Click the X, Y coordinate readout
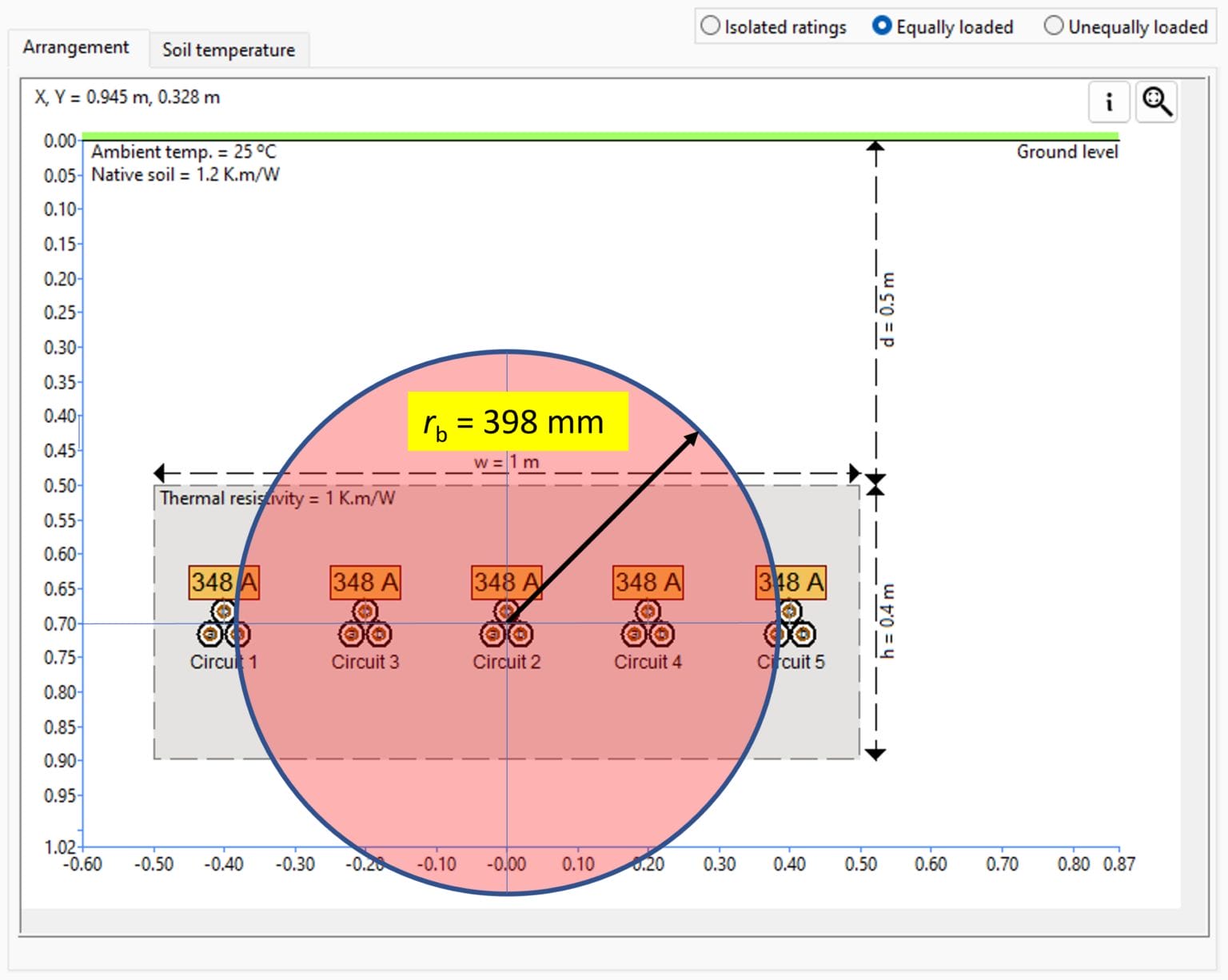The image size is (1228, 980). coord(126,98)
